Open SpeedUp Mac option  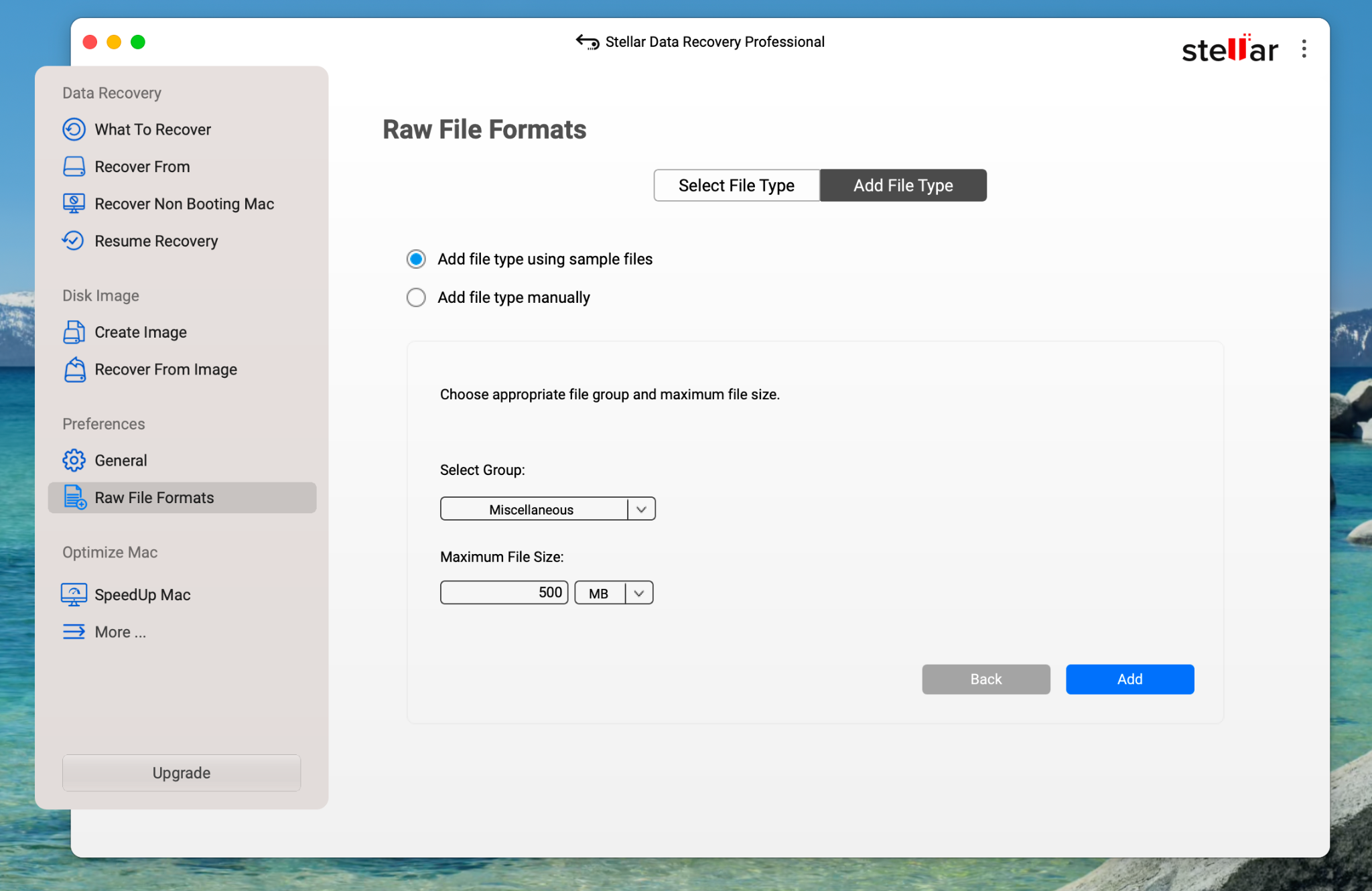pos(143,595)
